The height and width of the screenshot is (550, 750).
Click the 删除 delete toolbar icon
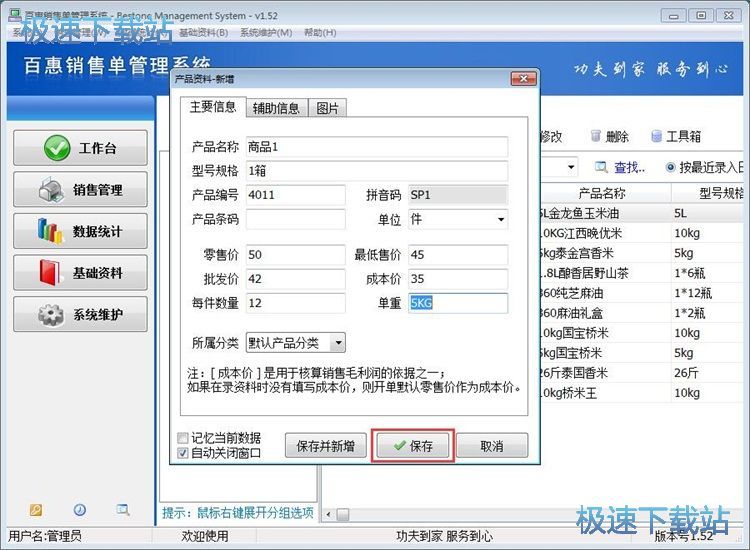click(x=595, y=136)
